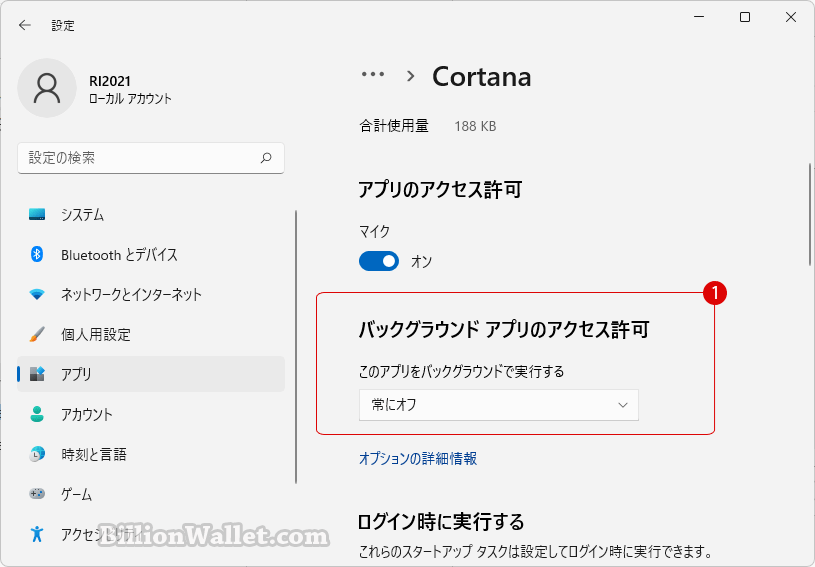Click the sidebar navigation scrollbar
Image resolution: width=815 pixels, height=567 pixels.
[x=296, y=347]
